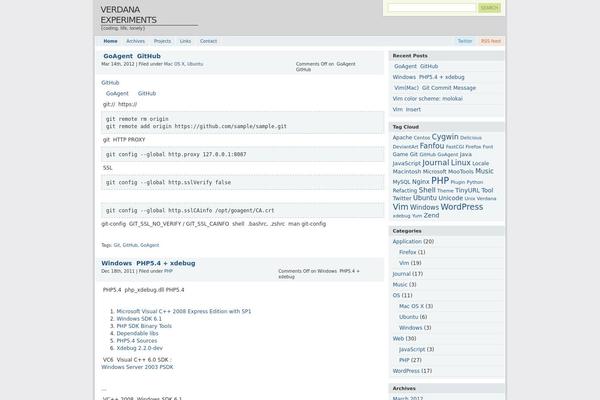This screenshot has width=600, height=400.
Task: Subscribe via the RSS Feed link
Action: [x=491, y=41]
